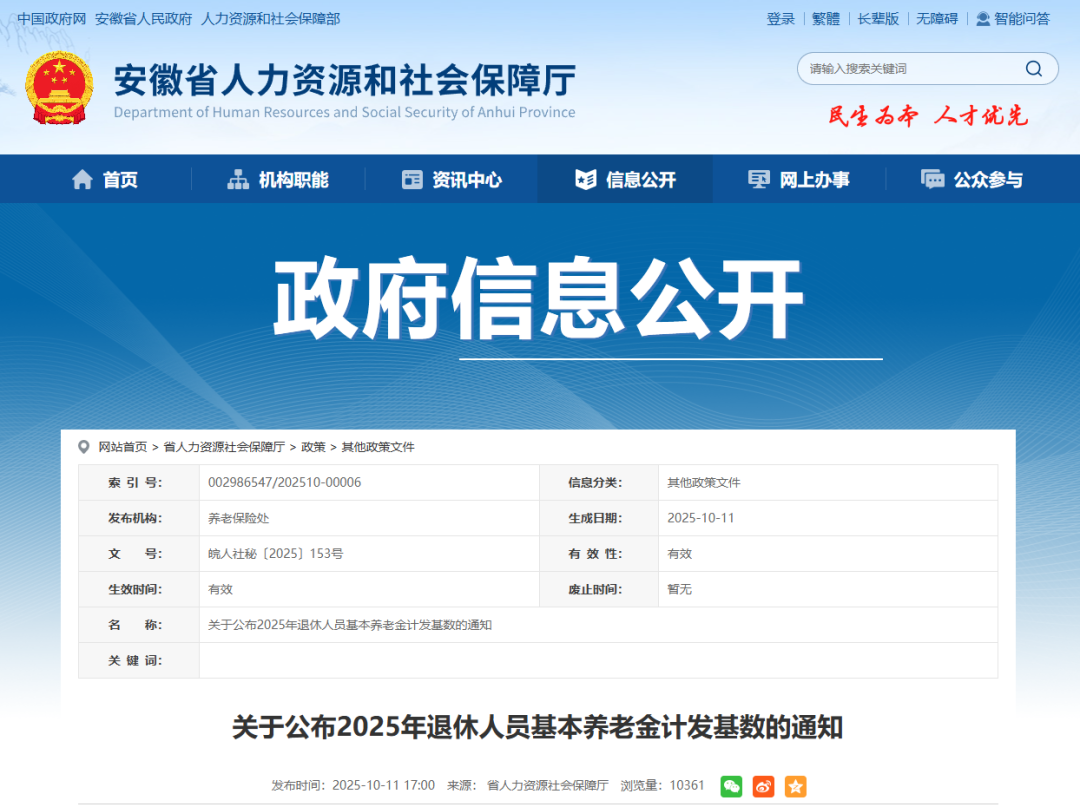1080x807 pixels.
Task: Go to 资讯中心 navigation tab
Action: [x=452, y=180]
